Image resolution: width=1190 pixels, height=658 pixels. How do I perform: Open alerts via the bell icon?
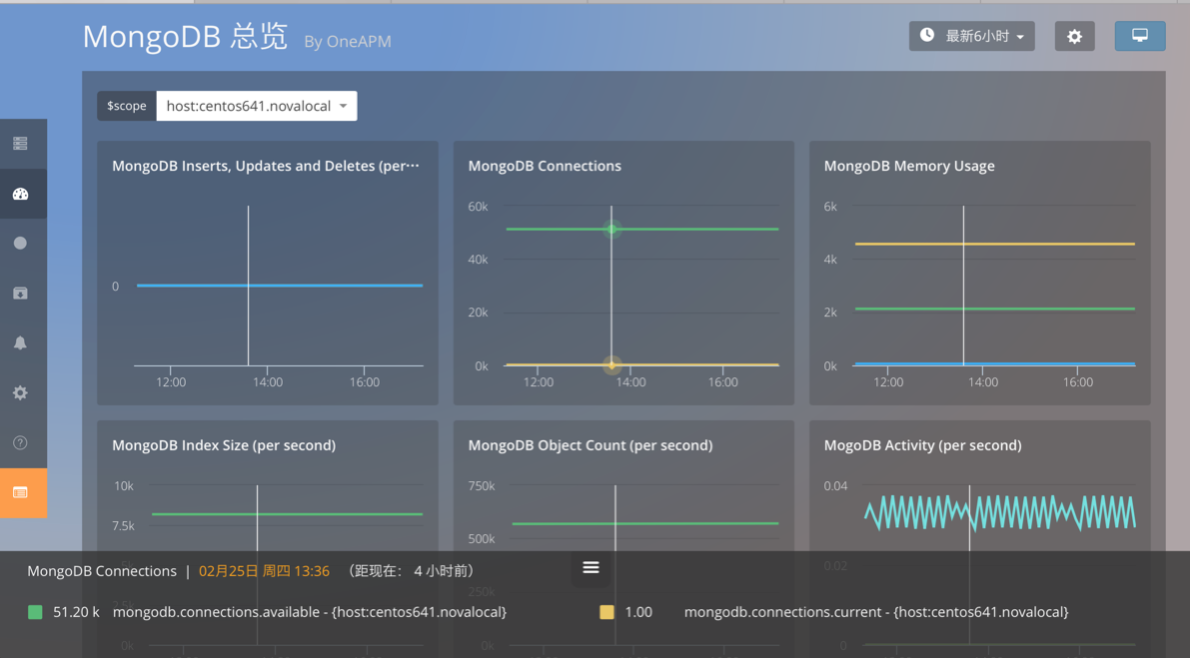pyautogui.click(x=20, y=343)
